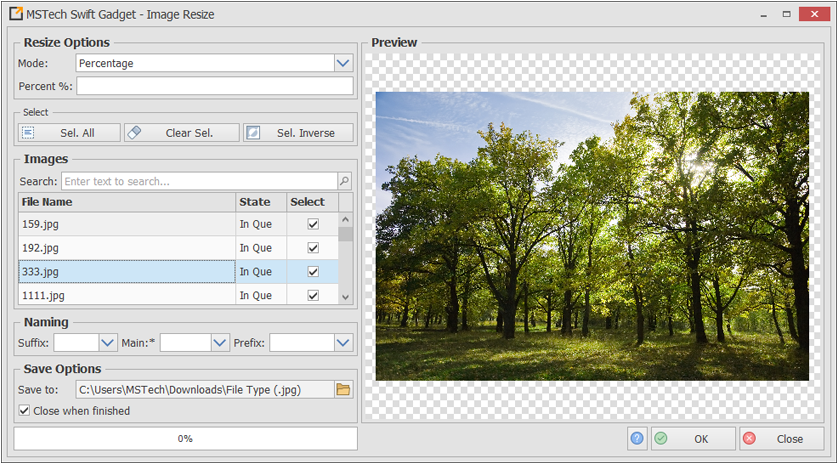Open the browse folder icon beside Save to
Viewport: 837px width, 463px height.
coord(343,389)
